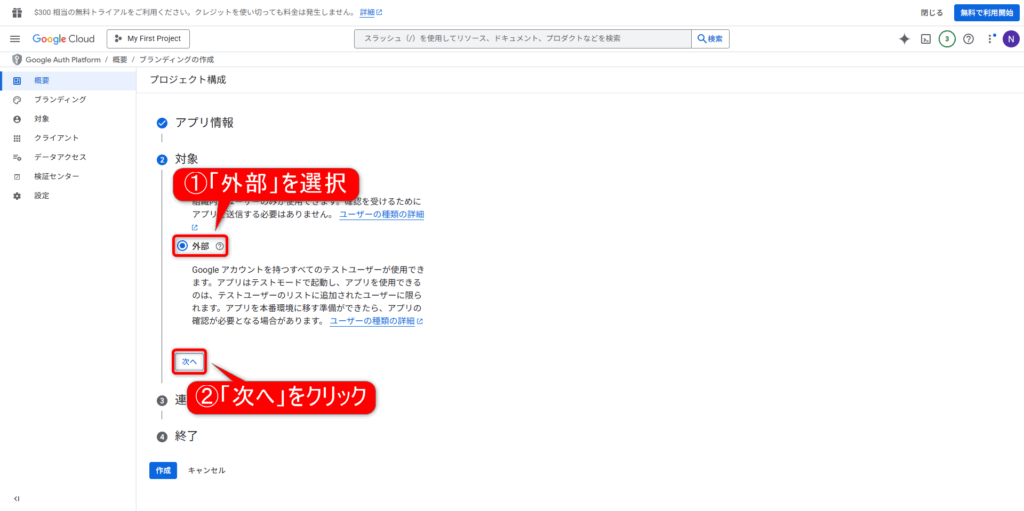This screenshot has width=1024, height=511.
Task: Open the My First Project selector
Action: click(148, 38)
